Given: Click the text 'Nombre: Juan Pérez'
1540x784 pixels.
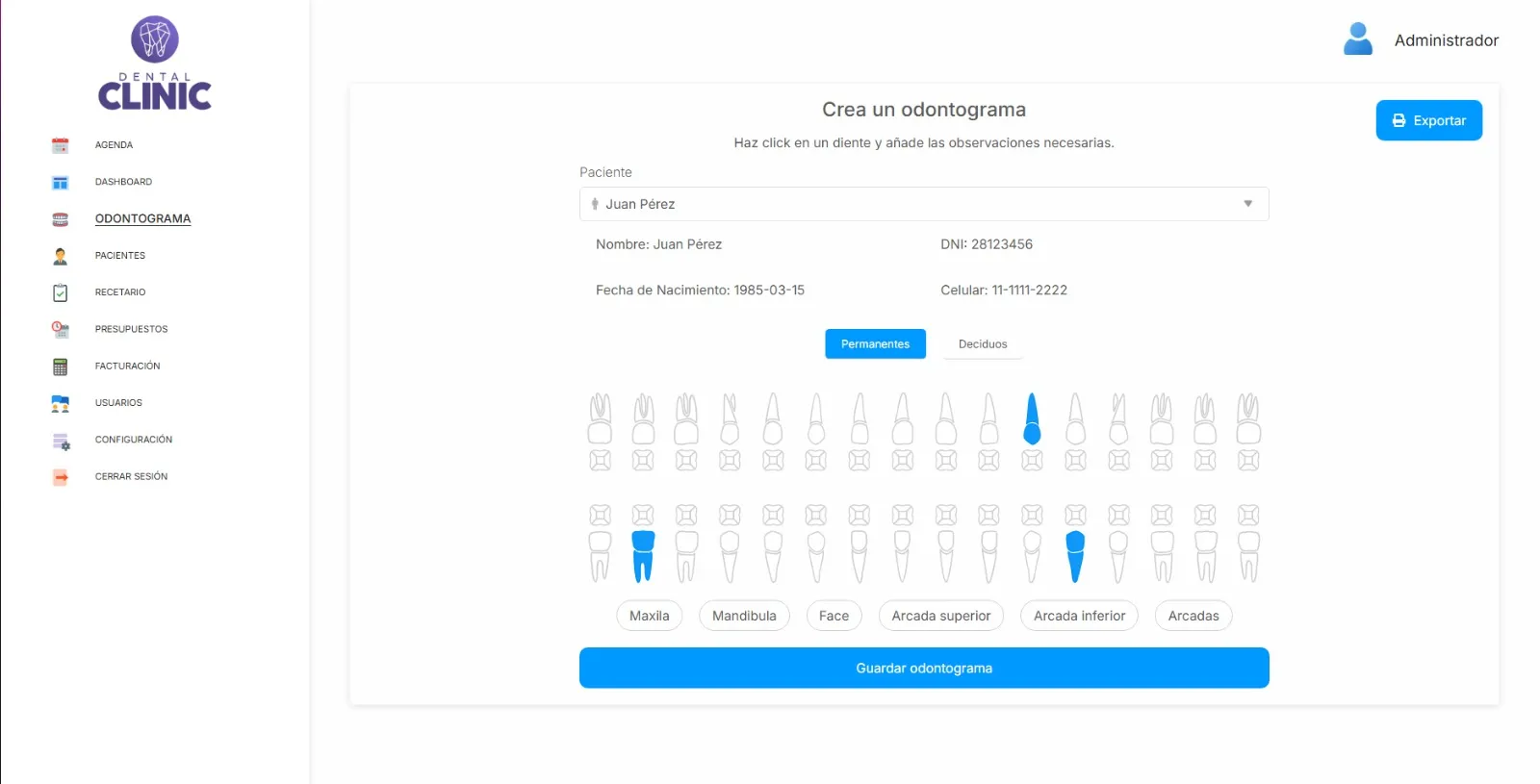Looking at the screenshot, I should (658, 244).
